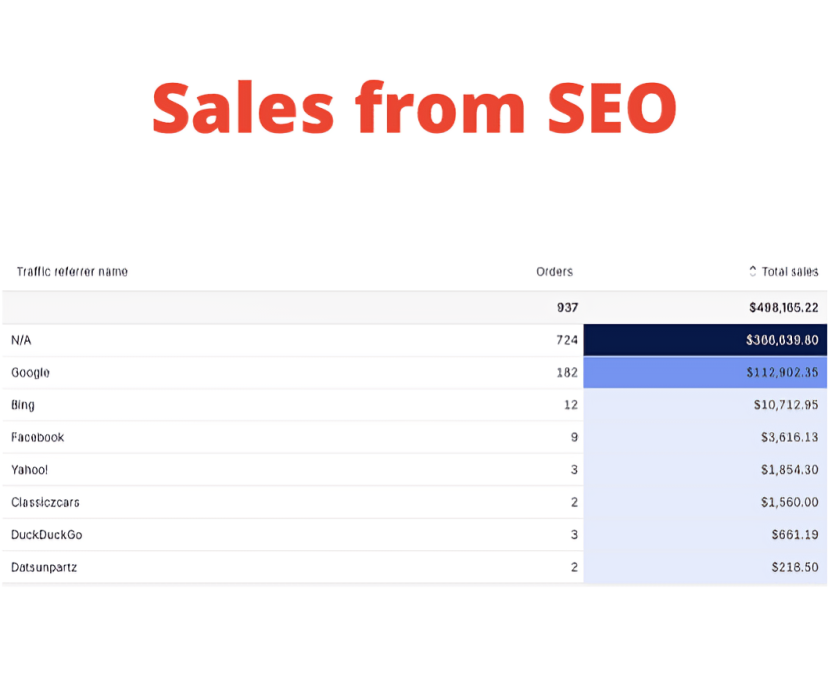
Task: Click the Sales from SEO heading
Action: click(414, 108)
